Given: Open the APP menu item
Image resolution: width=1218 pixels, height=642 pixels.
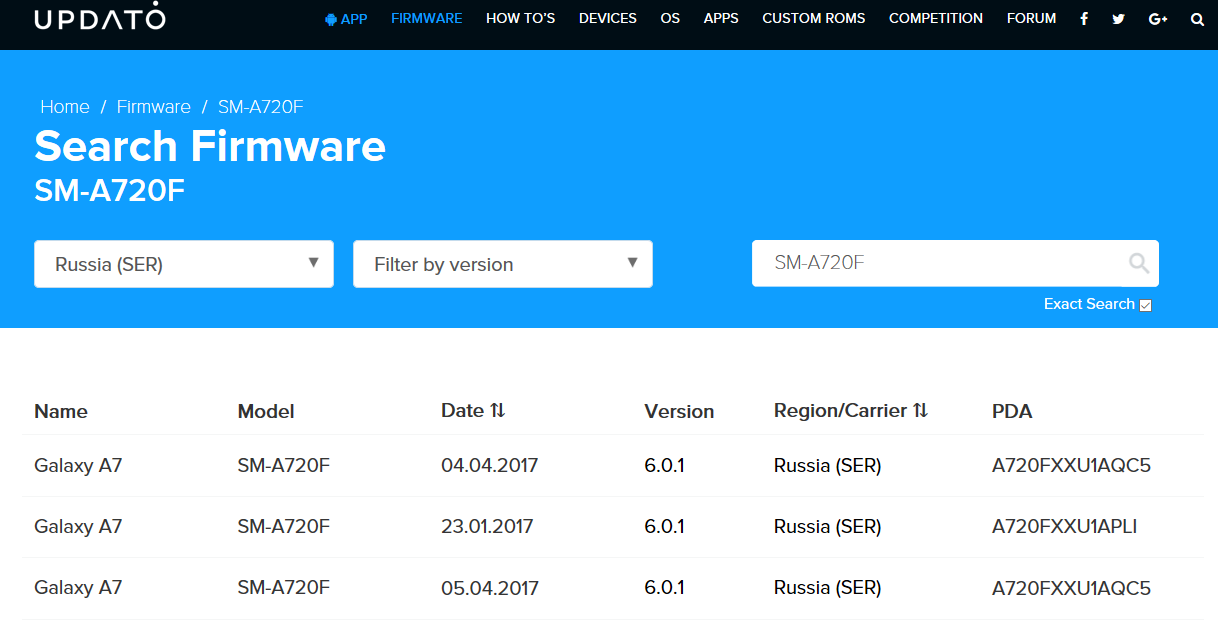Looking at the screenshot, I should 346,19.
